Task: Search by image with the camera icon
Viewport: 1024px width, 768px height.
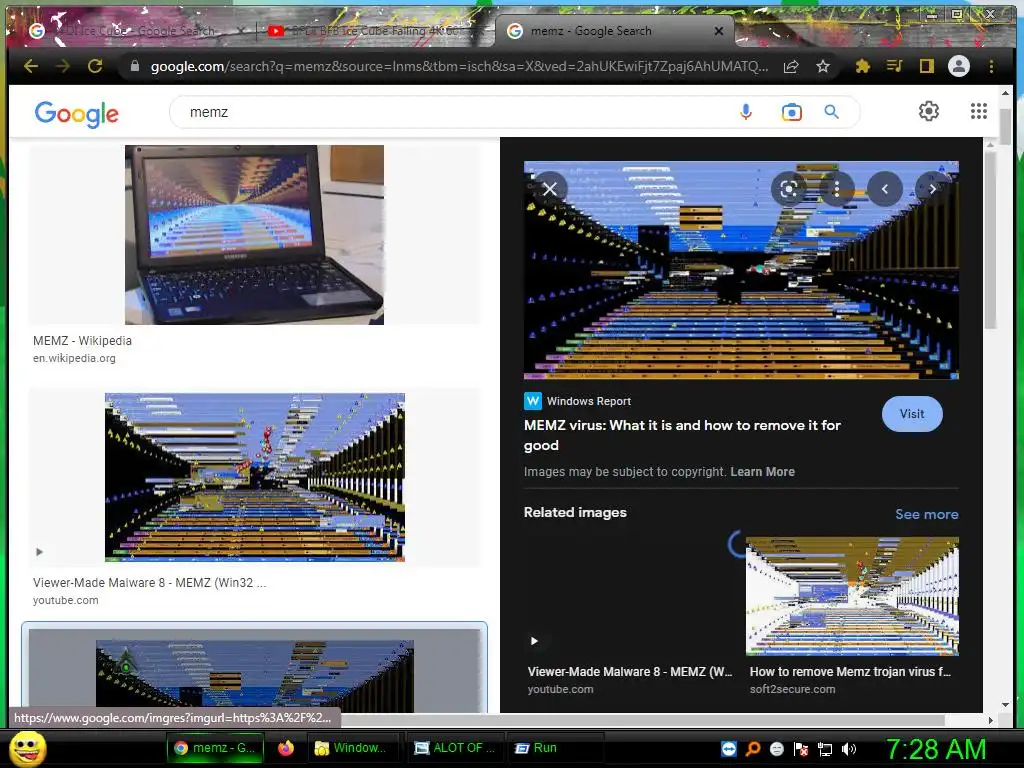Action: [x=792, y=112]
